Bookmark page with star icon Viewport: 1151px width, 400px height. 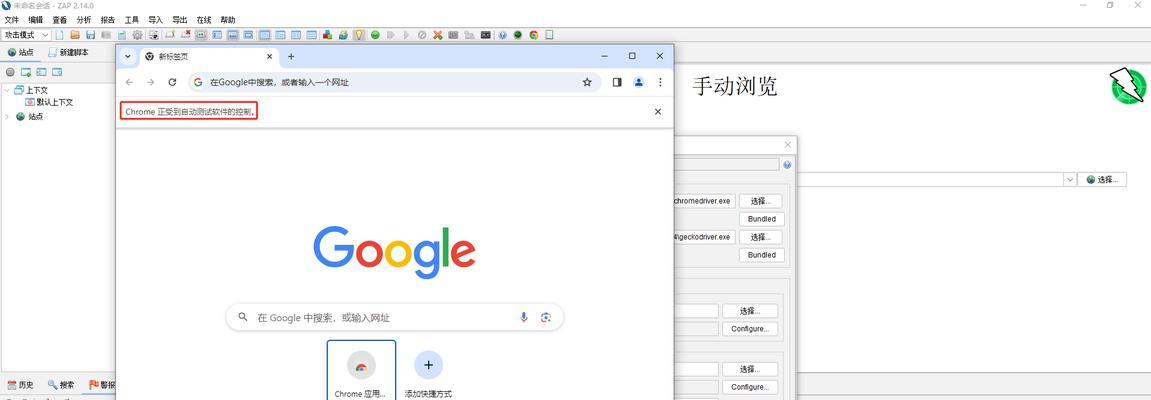coord(587,82)
